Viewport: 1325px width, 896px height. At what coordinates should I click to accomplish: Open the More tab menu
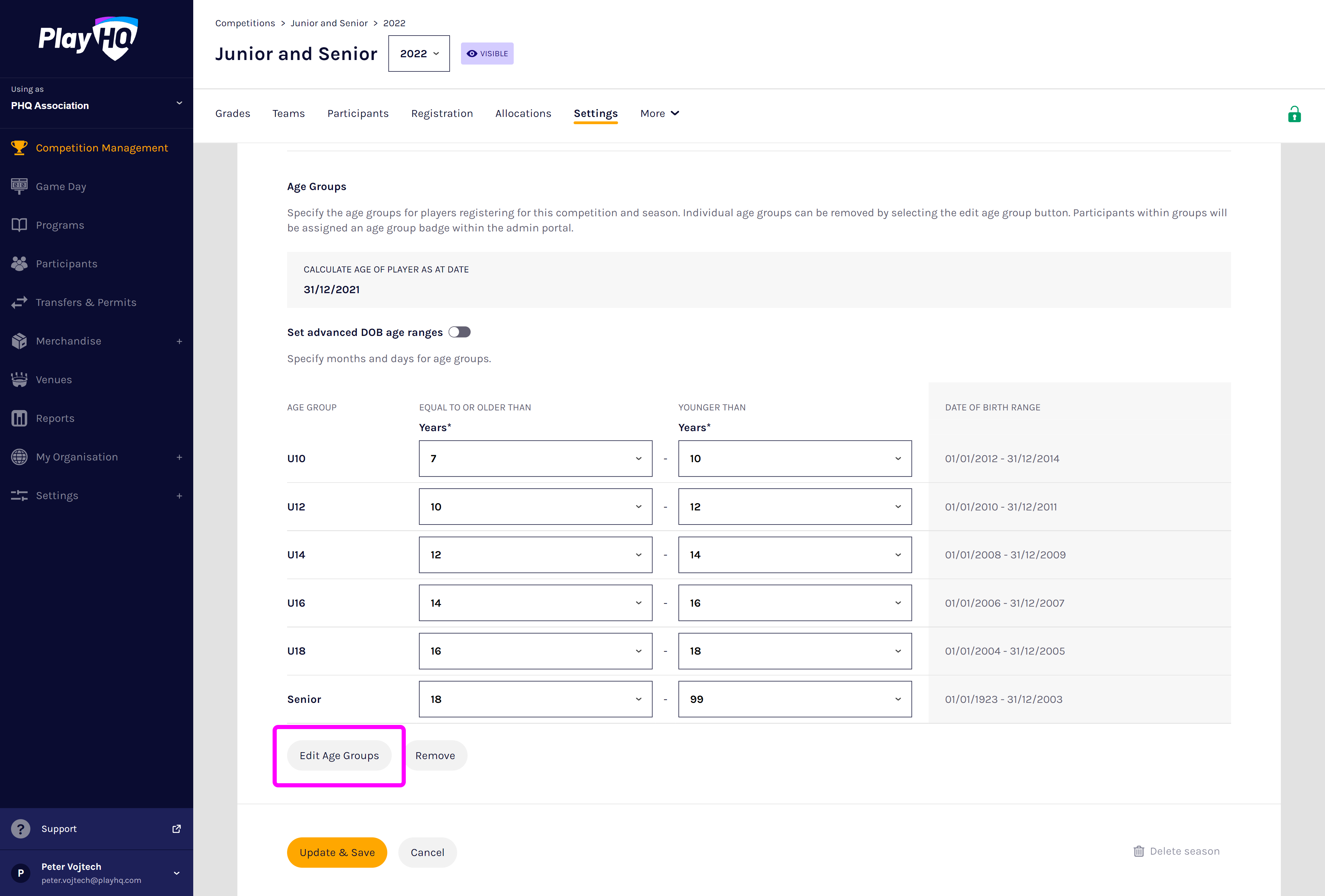(x=659, y=113)
